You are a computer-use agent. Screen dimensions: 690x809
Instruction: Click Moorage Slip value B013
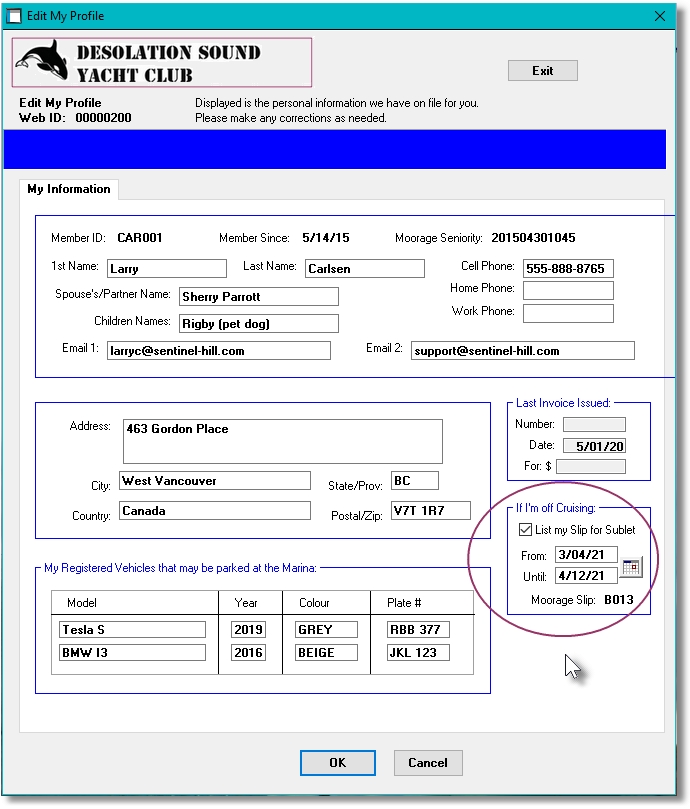pos(619,600)
